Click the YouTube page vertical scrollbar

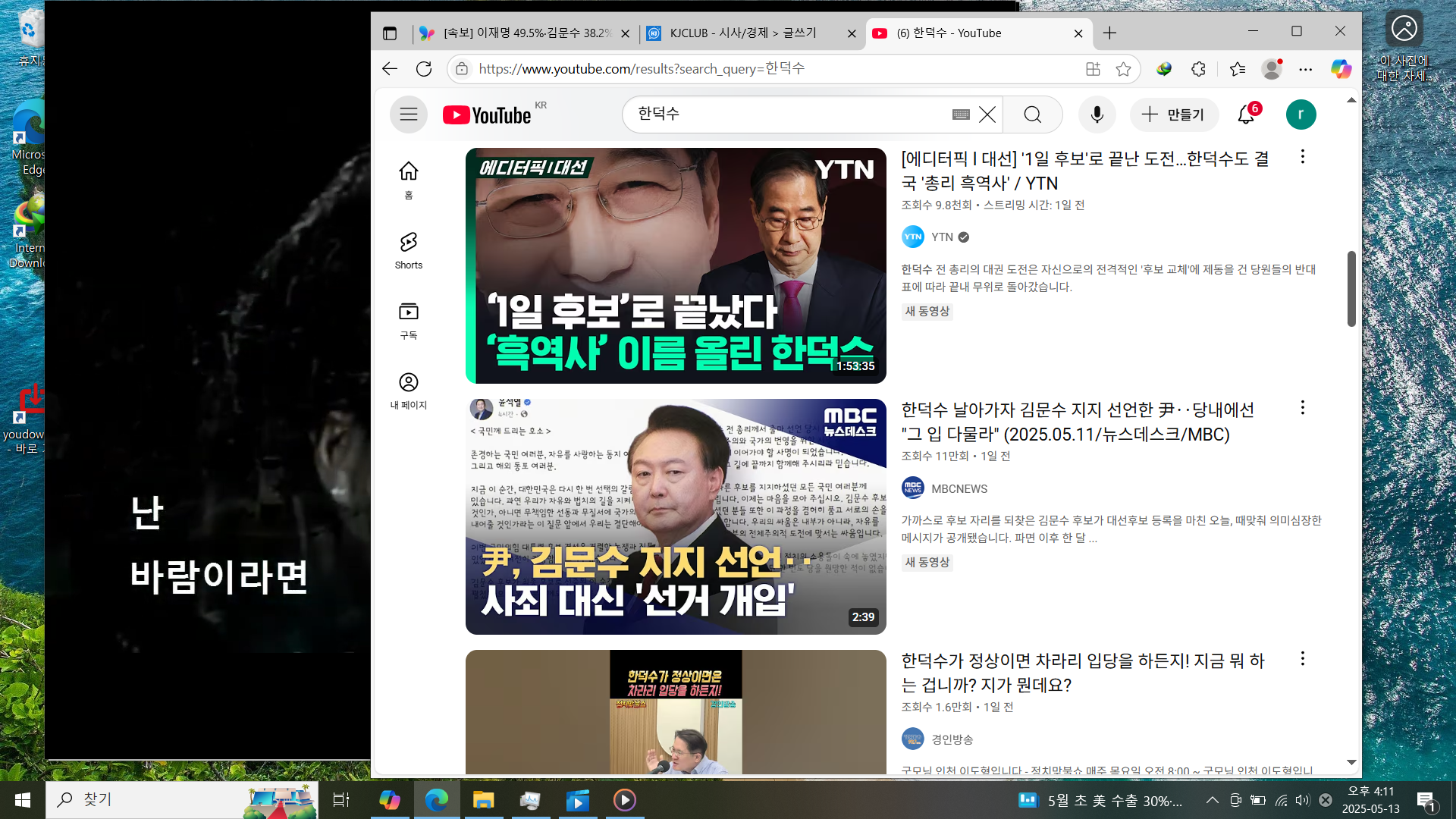[x=1351, y=288]
